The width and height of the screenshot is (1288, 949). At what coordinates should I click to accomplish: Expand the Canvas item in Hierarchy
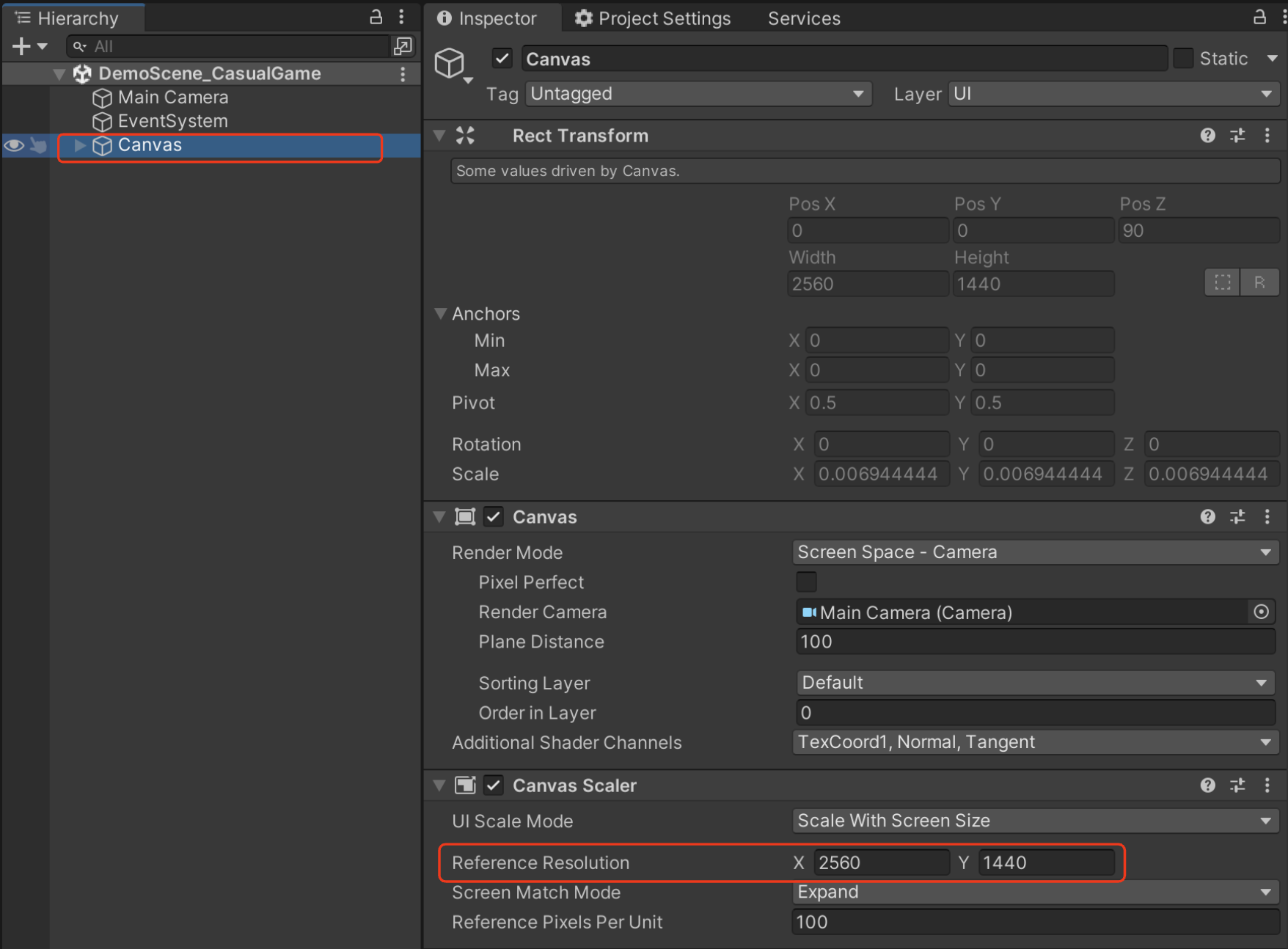click(x=80, y=145)
